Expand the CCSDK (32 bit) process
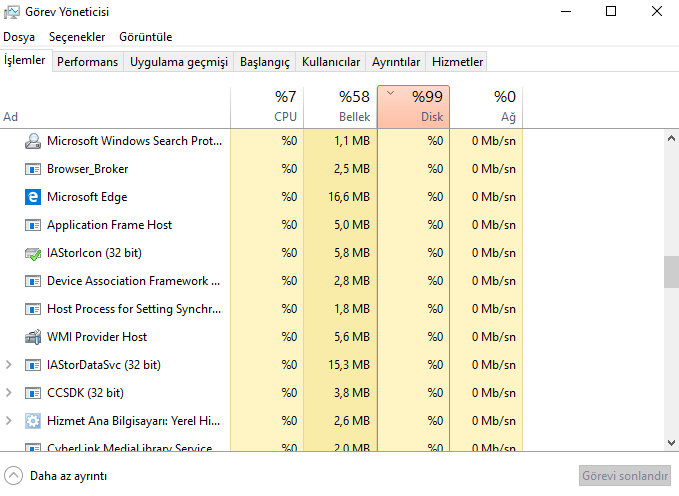Image resolution: width=679 pixels, height=496 pixels. point(8,393)
